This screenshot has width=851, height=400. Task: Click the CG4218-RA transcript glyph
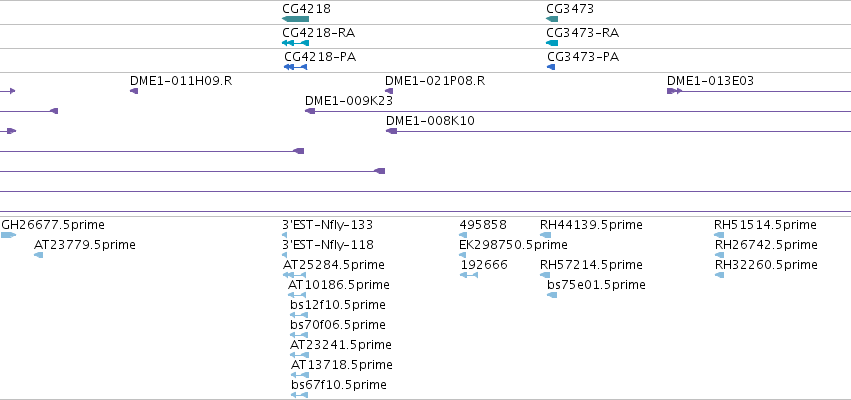click(295, 43)
